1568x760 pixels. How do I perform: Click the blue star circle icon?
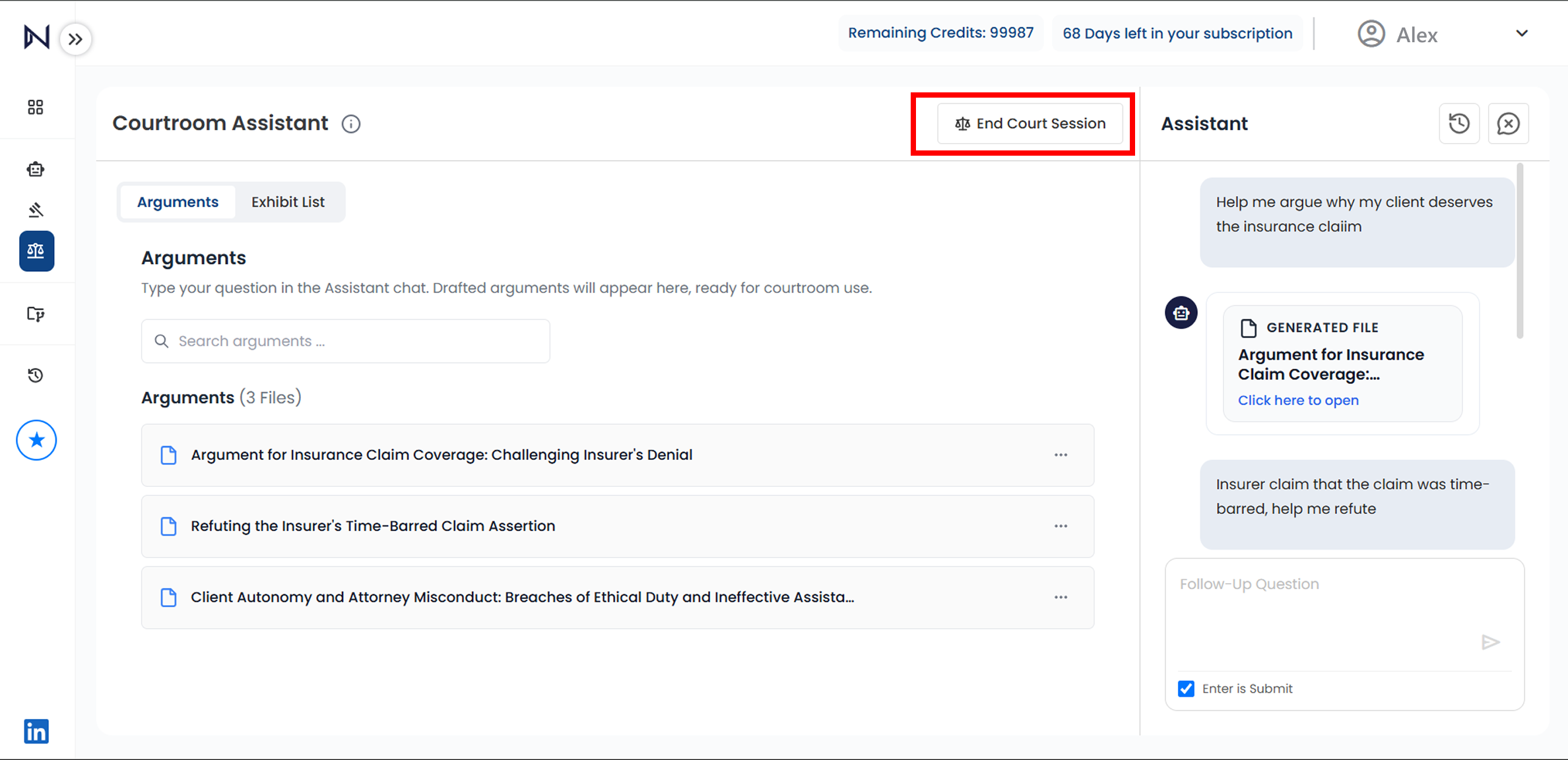click(x=36, y=440)
